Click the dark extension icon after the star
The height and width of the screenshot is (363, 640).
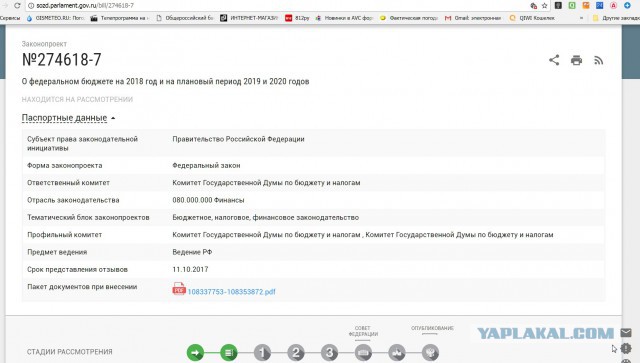558,5
